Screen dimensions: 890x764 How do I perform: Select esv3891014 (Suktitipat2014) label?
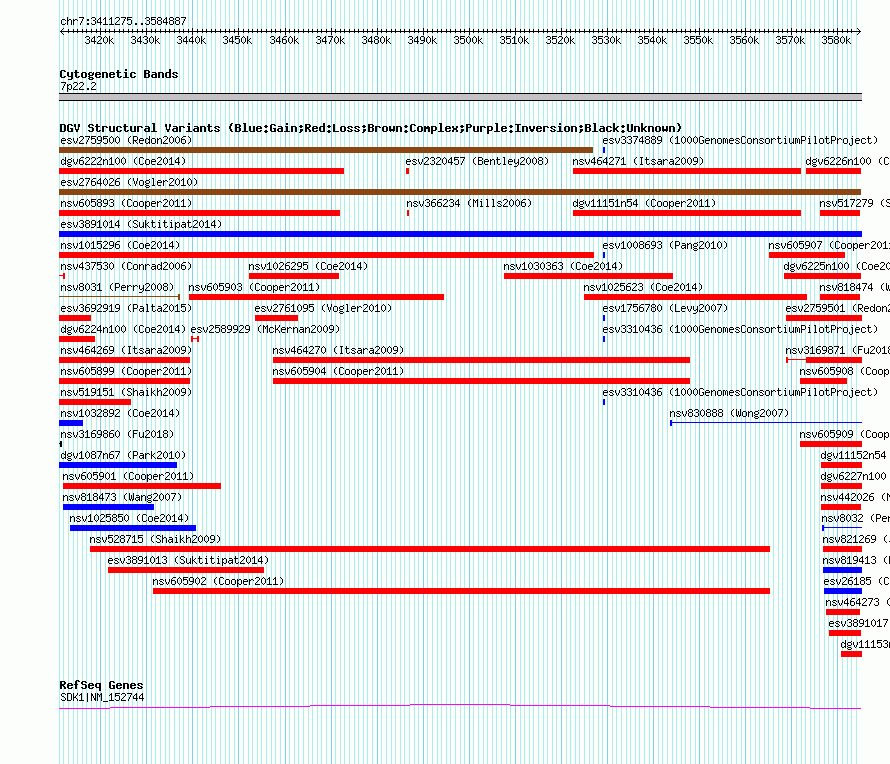pos(141,224)
